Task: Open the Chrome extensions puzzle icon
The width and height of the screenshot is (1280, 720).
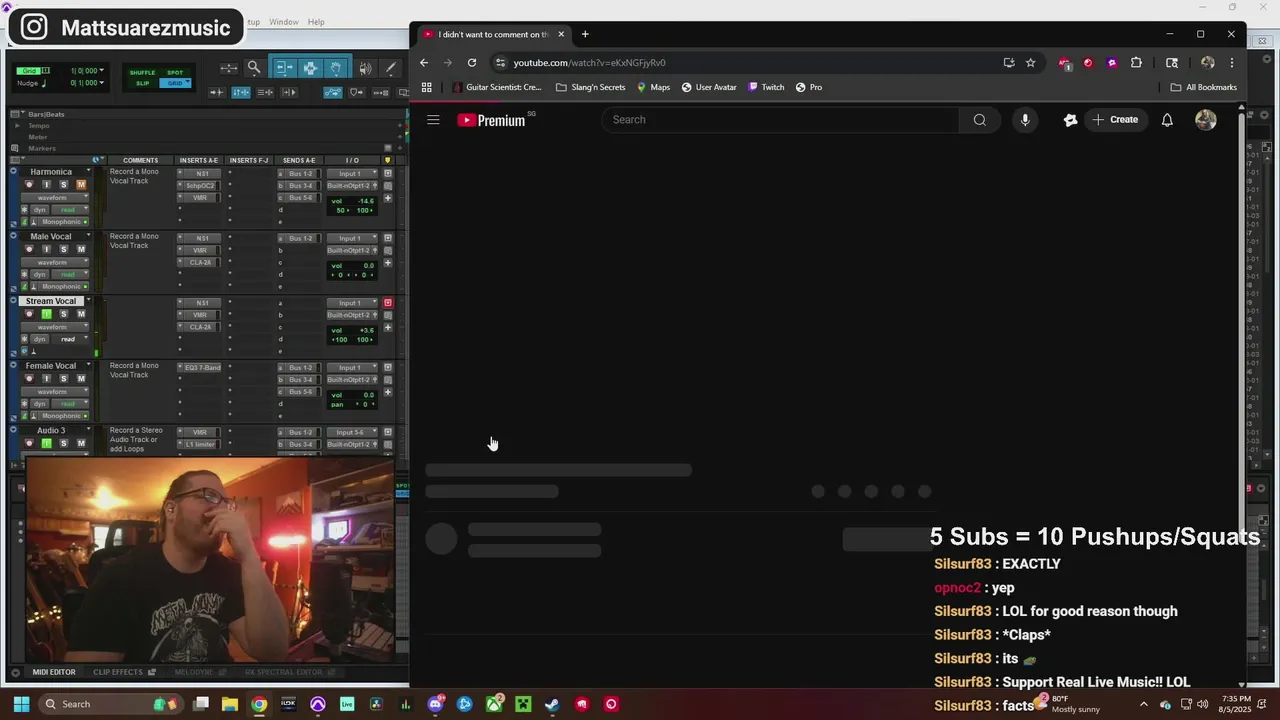Action: point(1136,62)
